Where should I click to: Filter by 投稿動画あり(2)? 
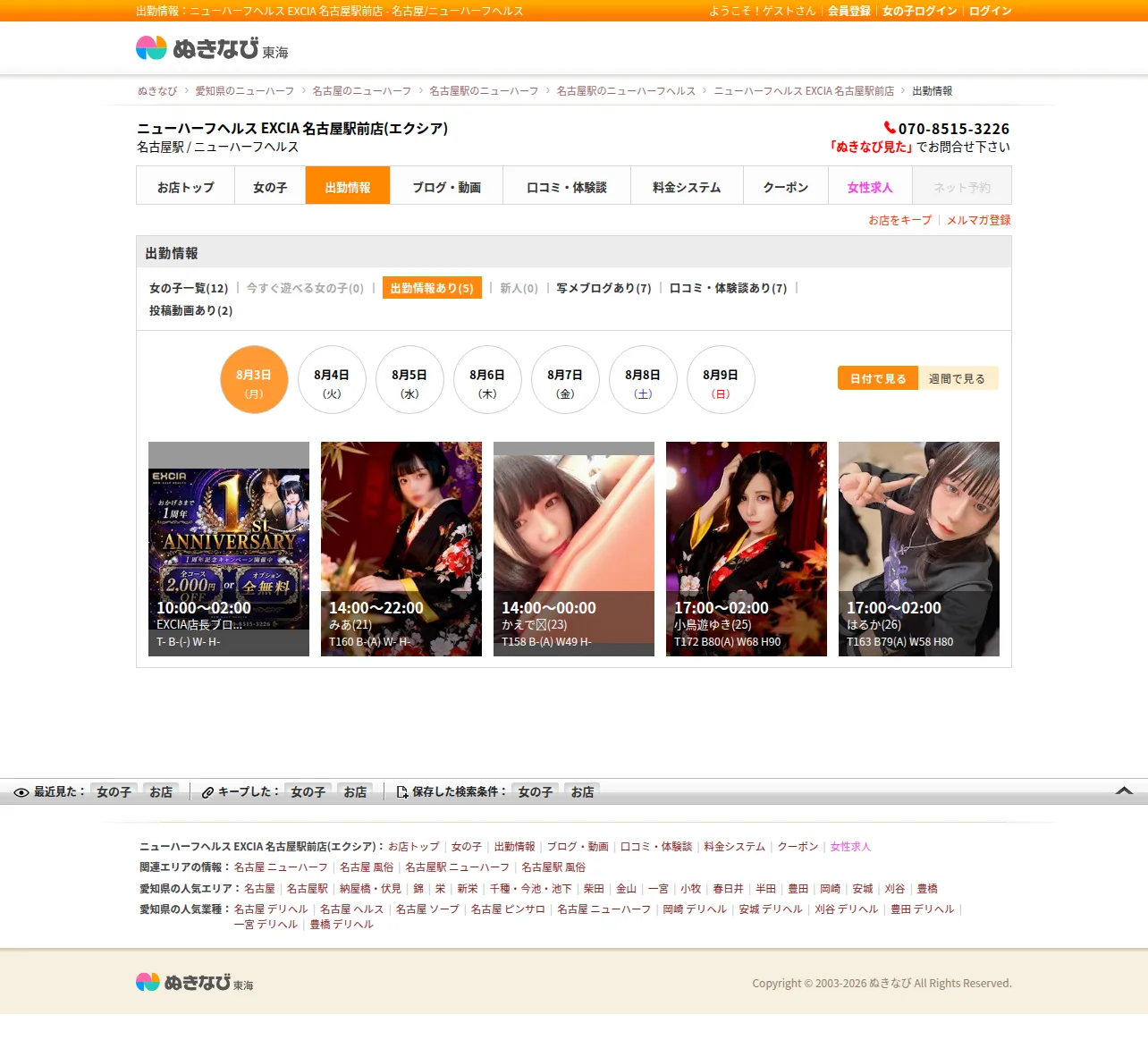190,310
